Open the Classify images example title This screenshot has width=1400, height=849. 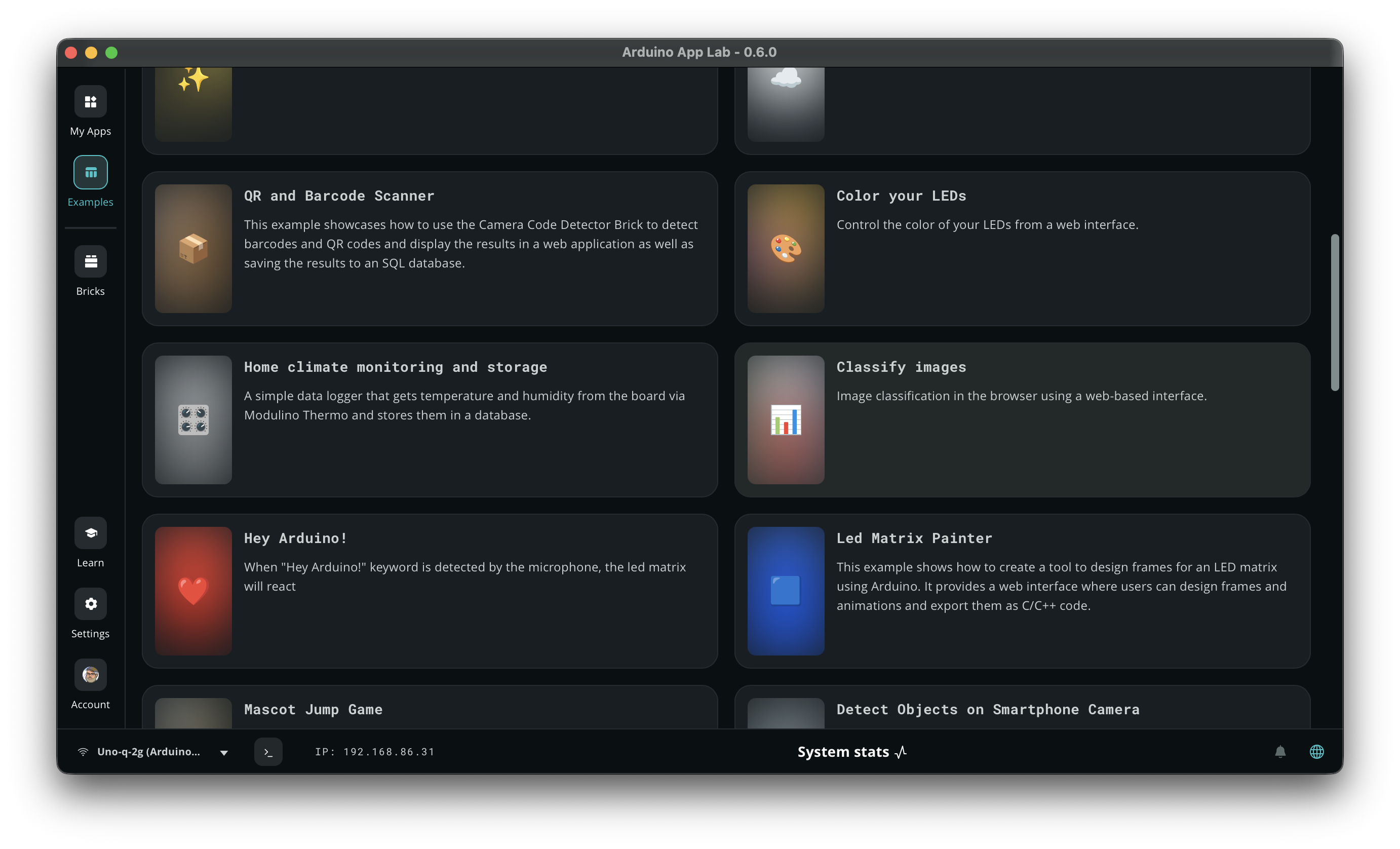click(x=901, y=367)
